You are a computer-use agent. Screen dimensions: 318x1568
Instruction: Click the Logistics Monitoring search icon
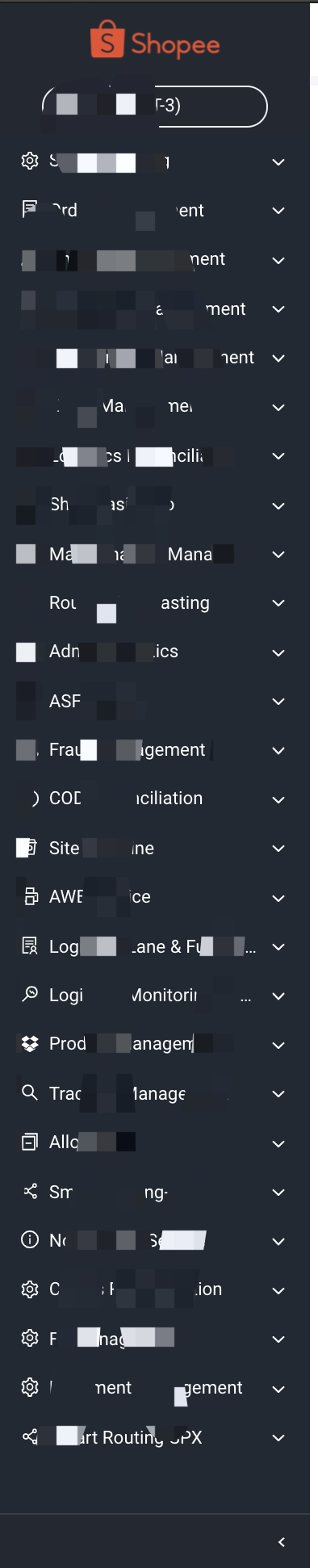[30, 995]
